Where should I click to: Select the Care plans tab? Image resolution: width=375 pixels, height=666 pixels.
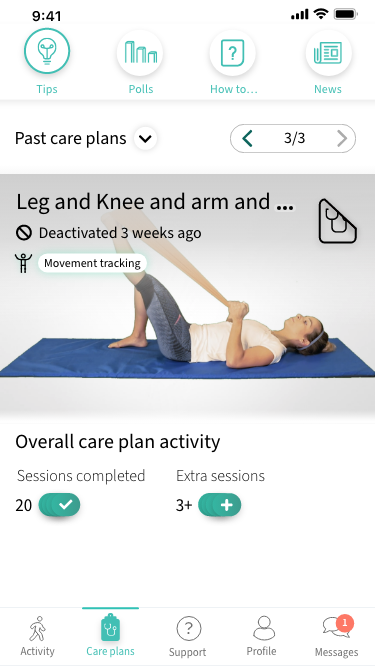tap(110, 635)
